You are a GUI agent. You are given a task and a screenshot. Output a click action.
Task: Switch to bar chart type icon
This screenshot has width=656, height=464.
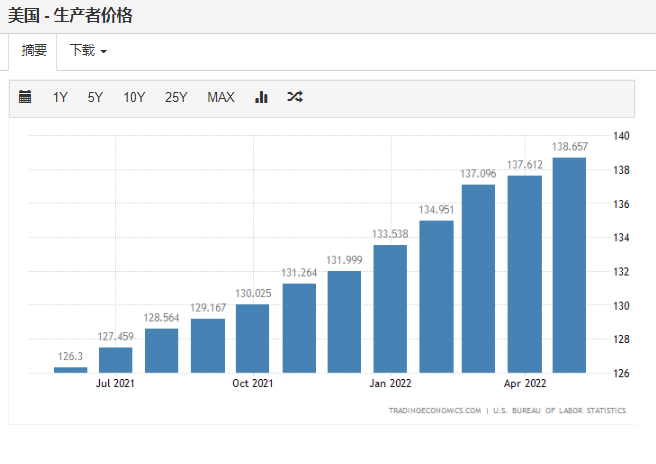pyautogui.click(x=261, y=97)
